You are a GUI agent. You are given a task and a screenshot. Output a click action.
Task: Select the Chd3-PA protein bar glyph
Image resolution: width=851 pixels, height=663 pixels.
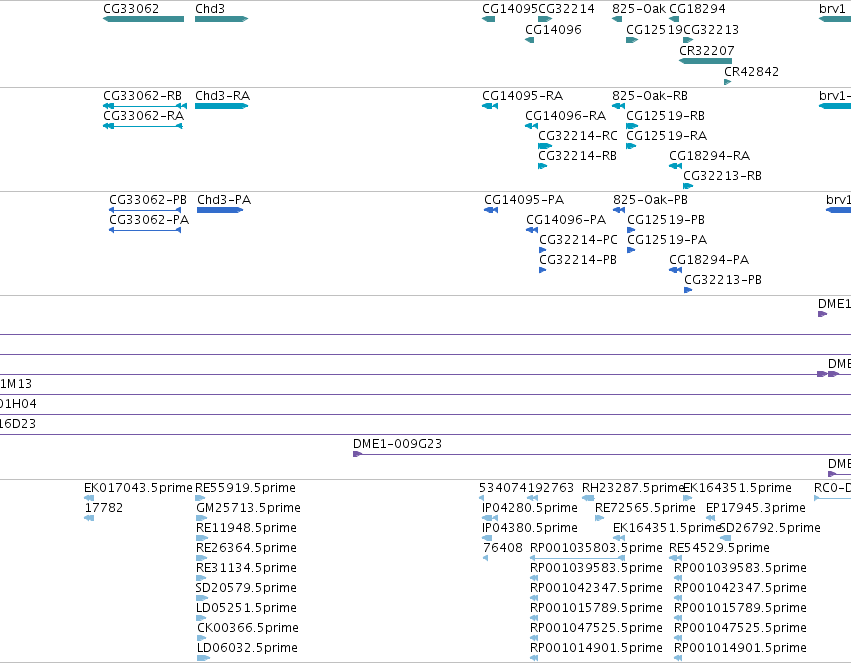pos(220,211)
